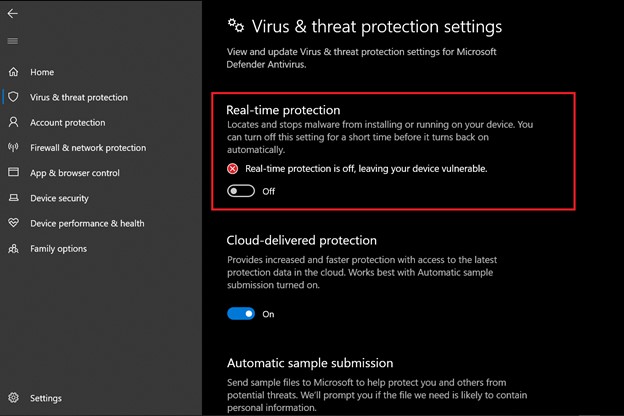Open Family options label in sidebar
Viewport: 624px width, 416px height.
pos(58,249)
